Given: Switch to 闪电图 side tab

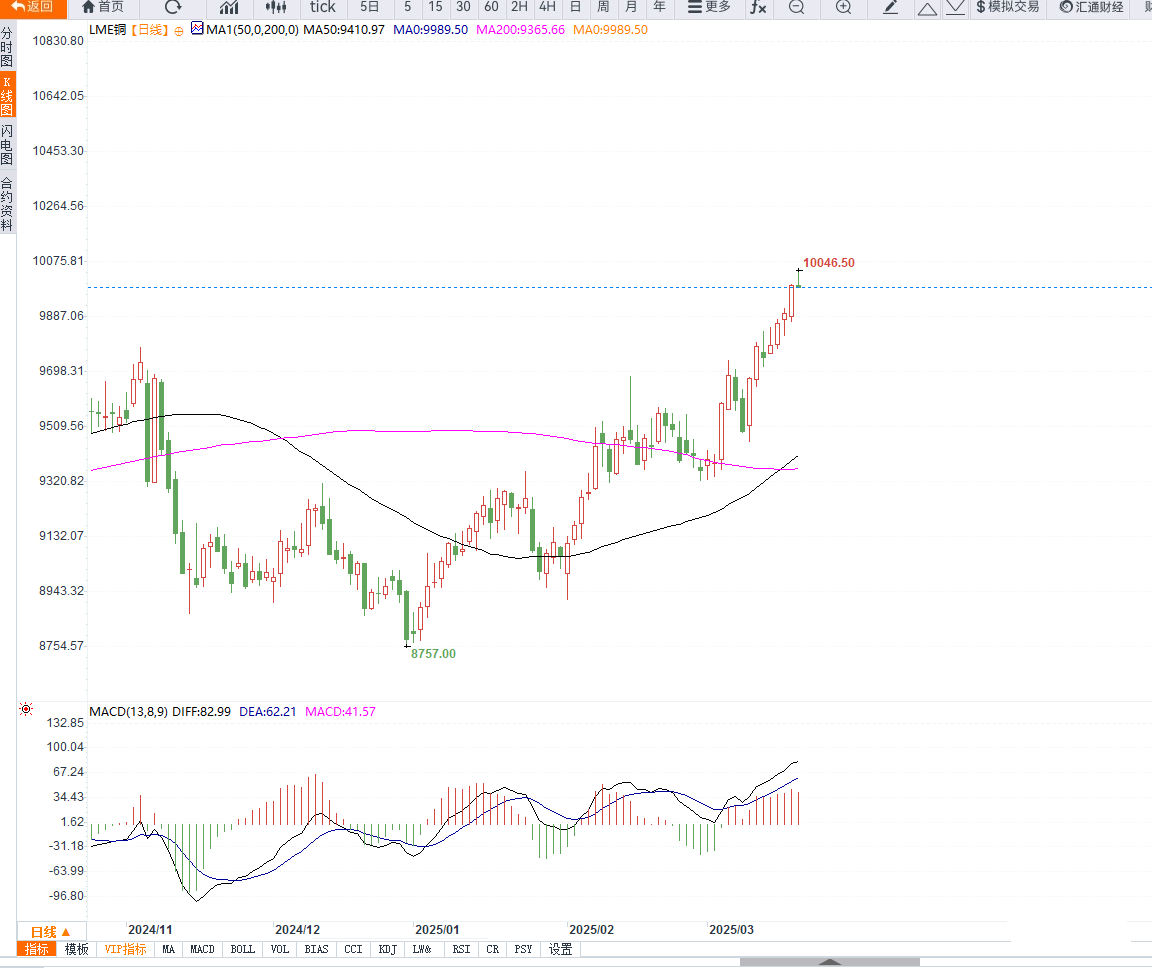Looking at the screenshot, I should point(7,145).
